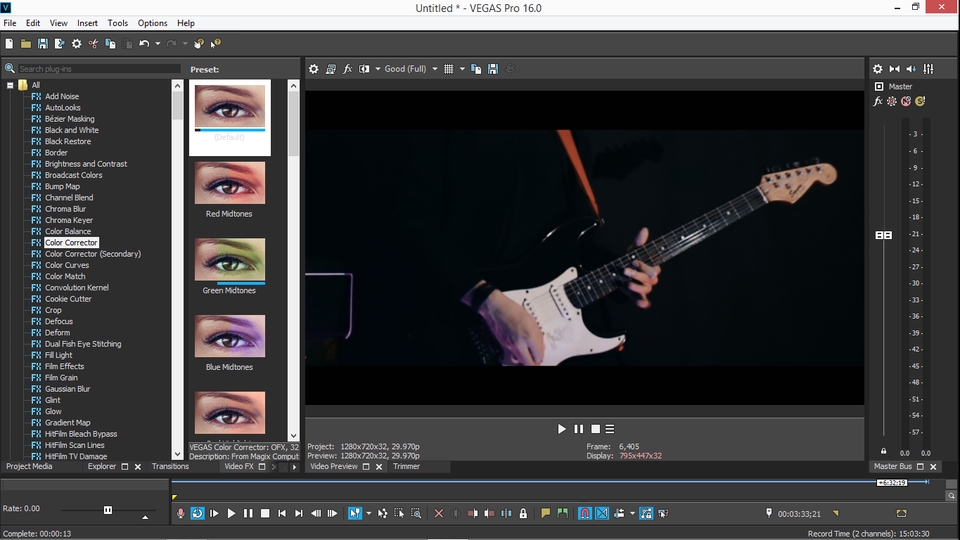Open a project with the folder icon

[x=26, y=43]
